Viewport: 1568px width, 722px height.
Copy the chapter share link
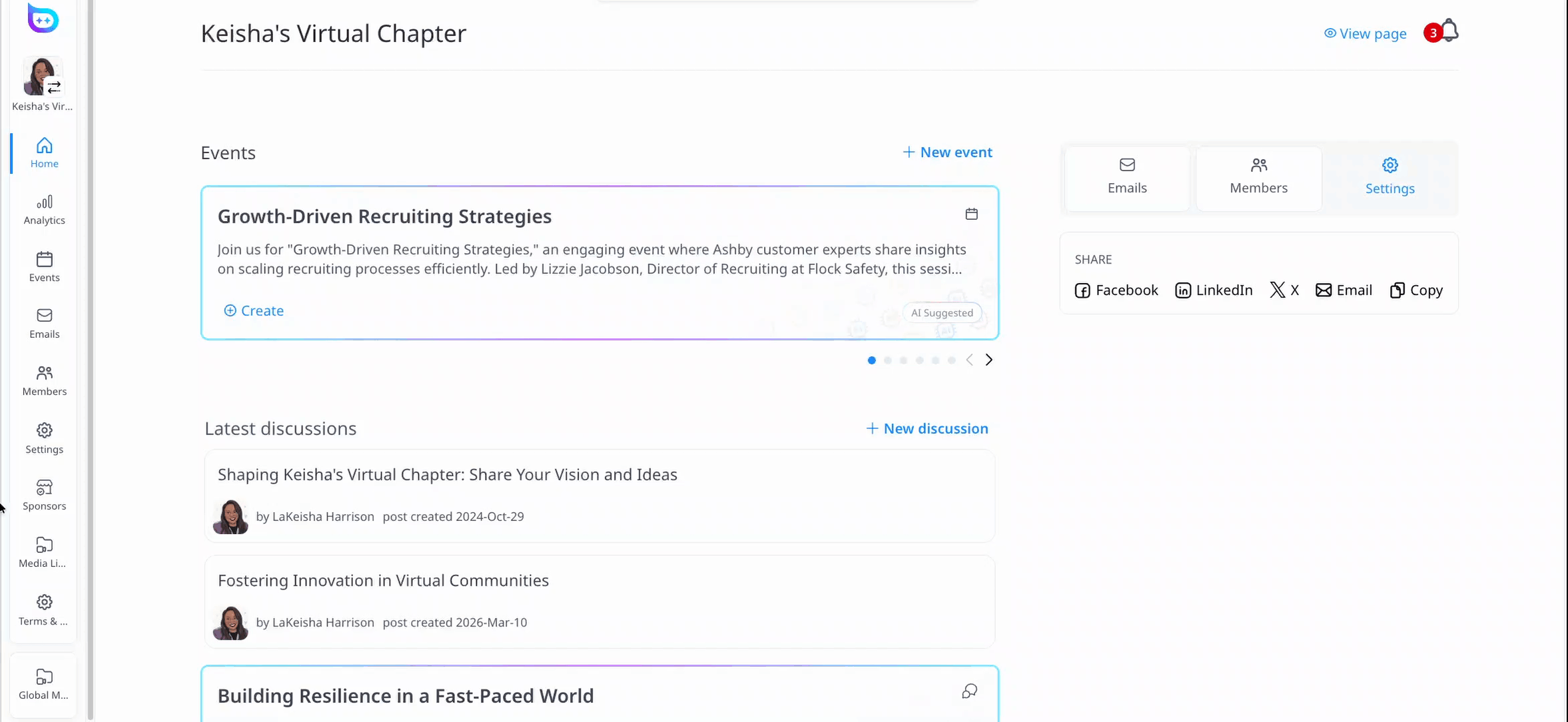coord(1416,290)
